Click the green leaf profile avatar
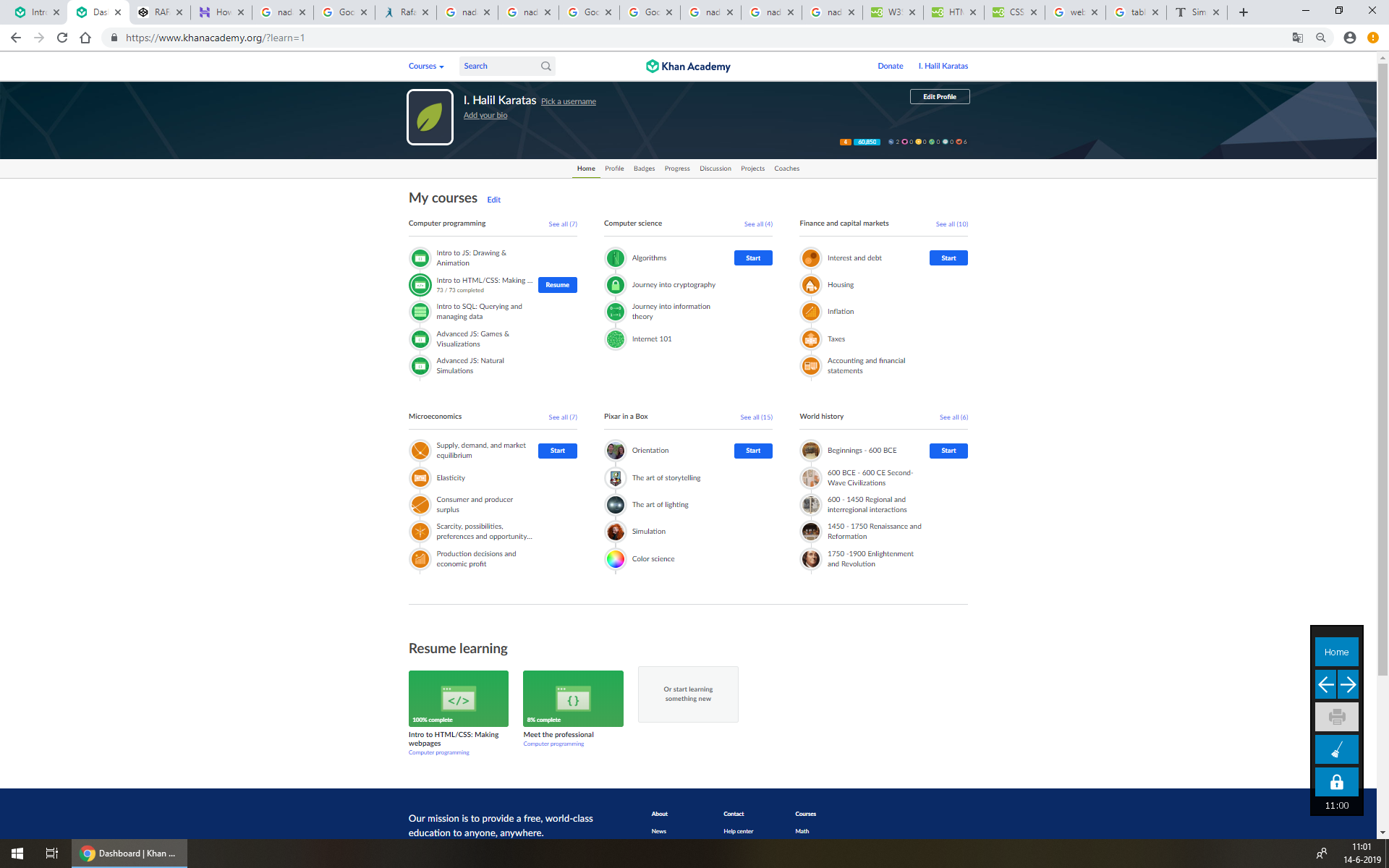Image resolution: width=1389 pixels, height=868 pixels. coord(430,117)
